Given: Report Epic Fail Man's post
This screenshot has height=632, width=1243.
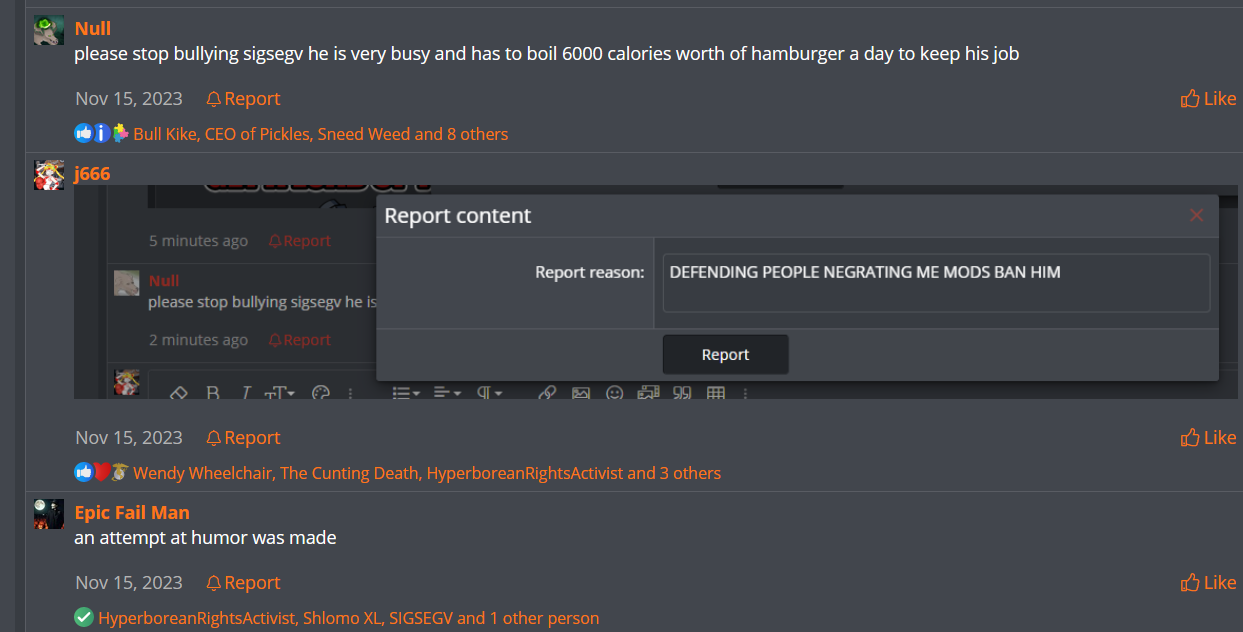Looking at the screenshot, I should (243, 583).
